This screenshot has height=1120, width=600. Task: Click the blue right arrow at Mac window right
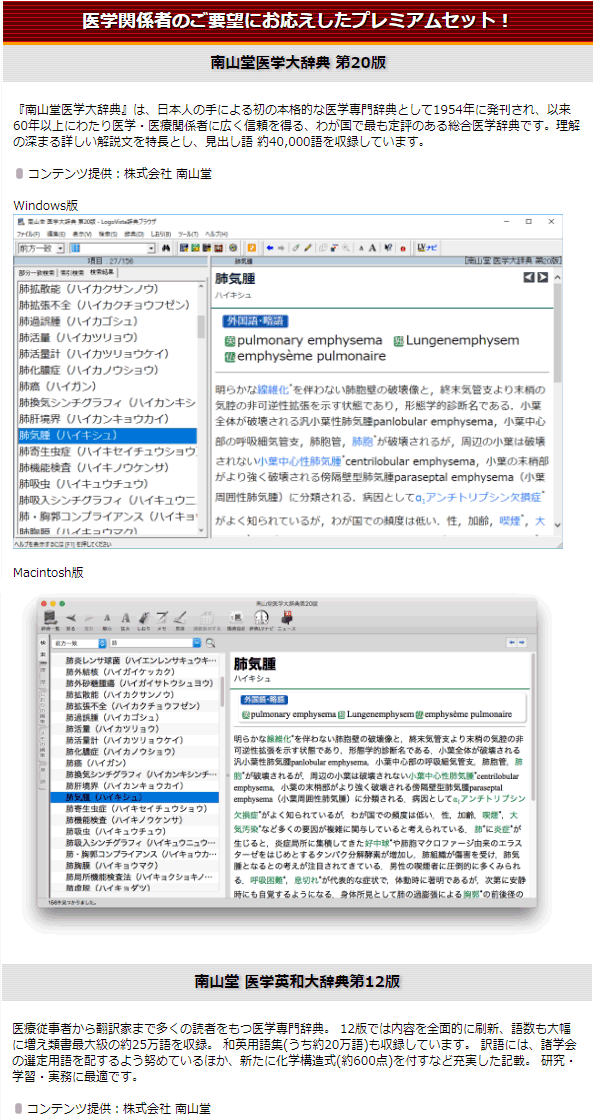click(521, 642)
